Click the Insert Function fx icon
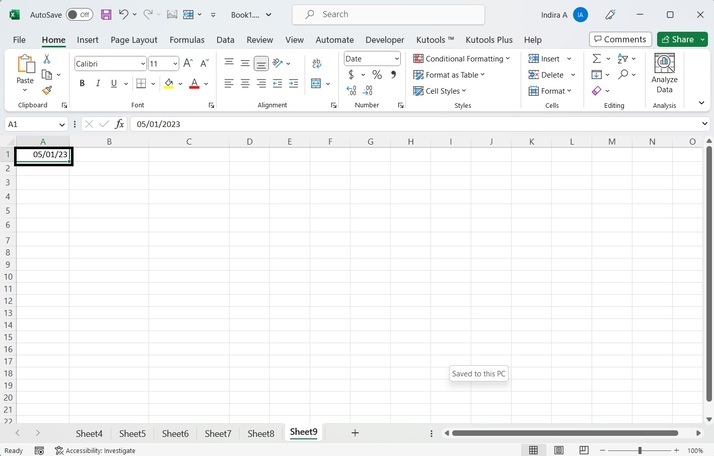This screenshot has width=714, height=456. pos(120,124)
